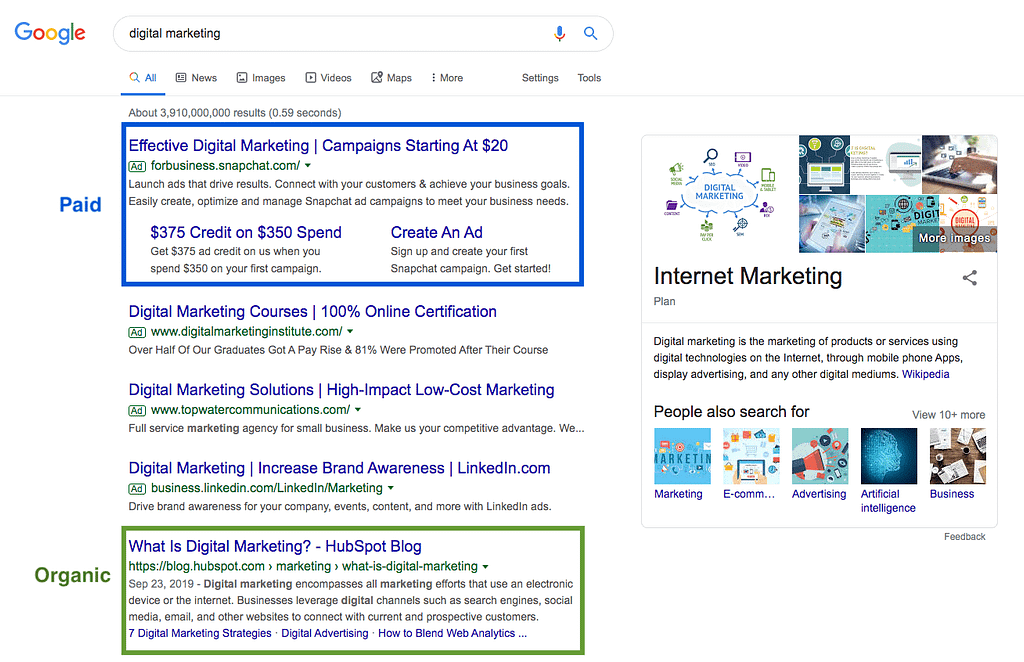Switch to the News tab
This screenshot has height=662, width=1024.
coord(197,78)
